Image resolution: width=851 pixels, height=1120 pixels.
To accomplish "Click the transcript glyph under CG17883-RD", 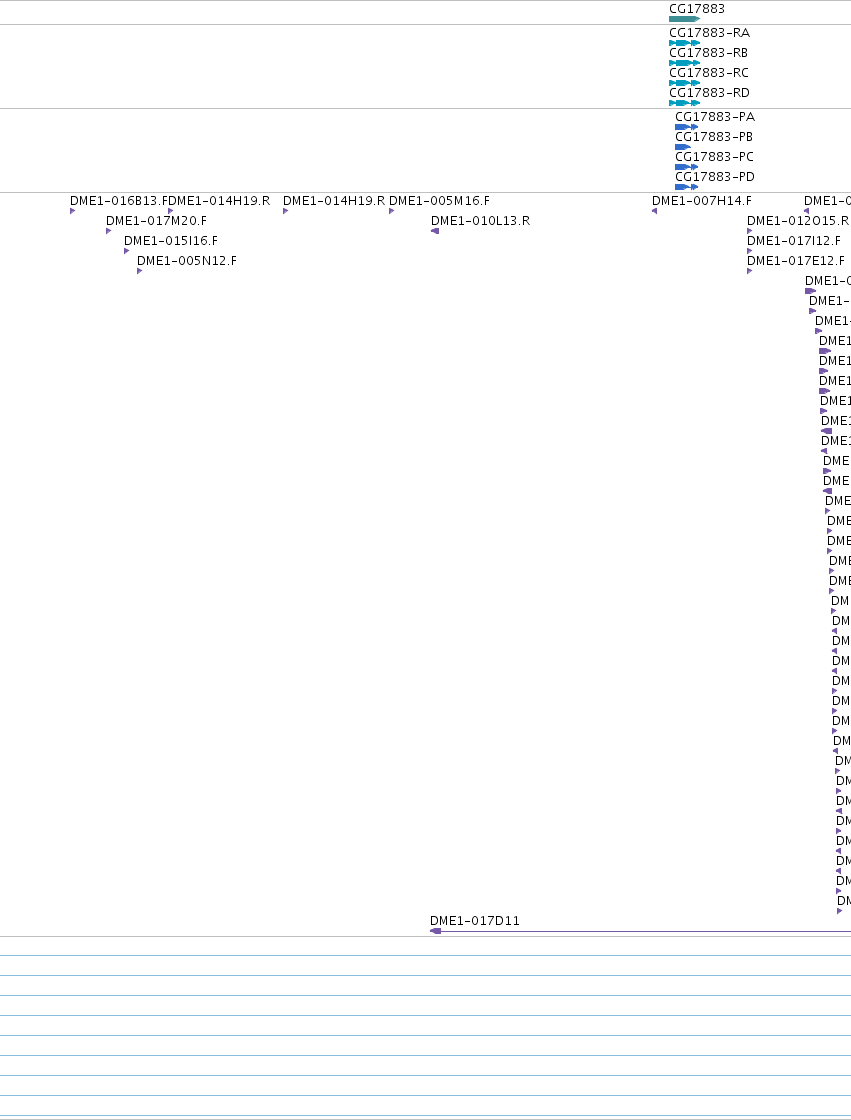I will coord(685,103).
